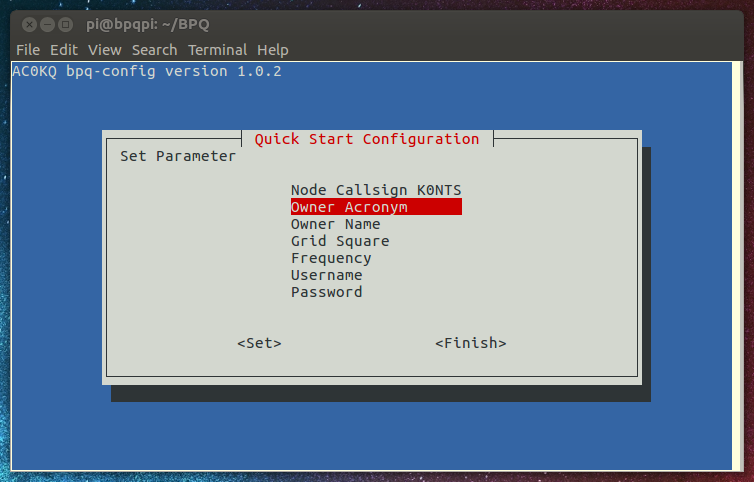Open the View menu
The image size is (754, 482).
coord(104,50)
